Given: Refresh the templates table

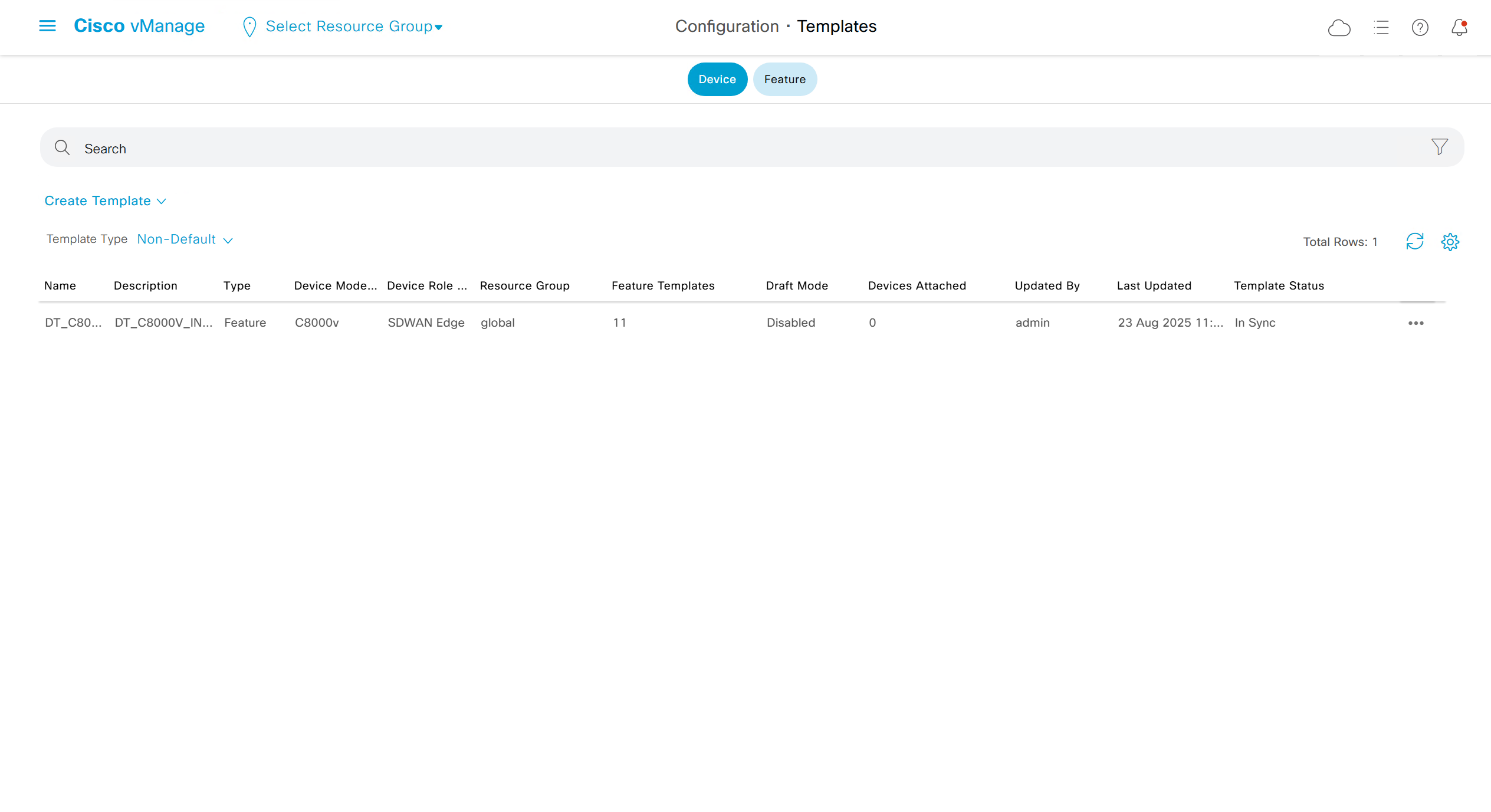Looking at the screenshot, I should click(x=1414, y=241).
